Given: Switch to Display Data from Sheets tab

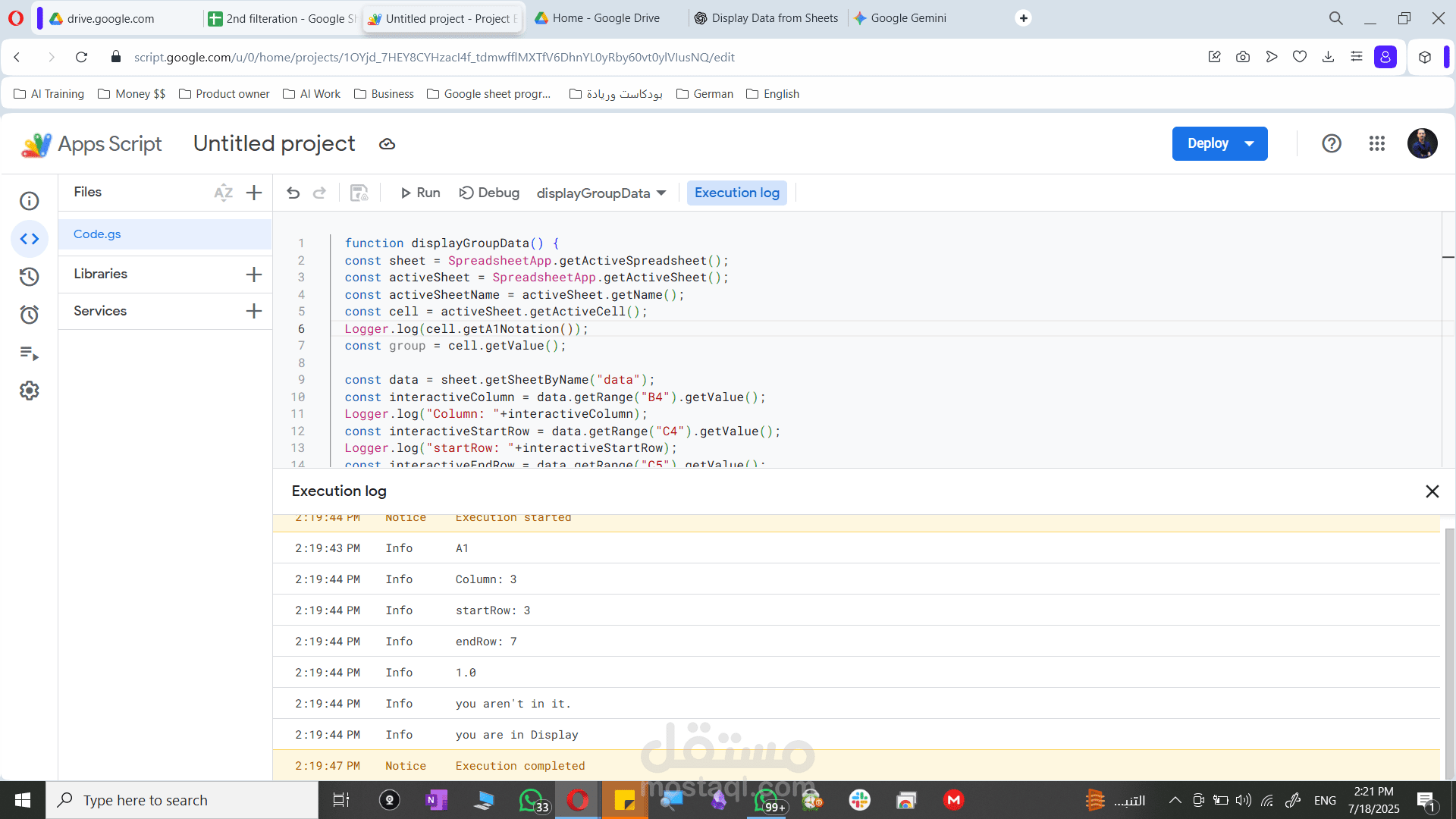Looking at the screenshot, I should click(766, 18).
